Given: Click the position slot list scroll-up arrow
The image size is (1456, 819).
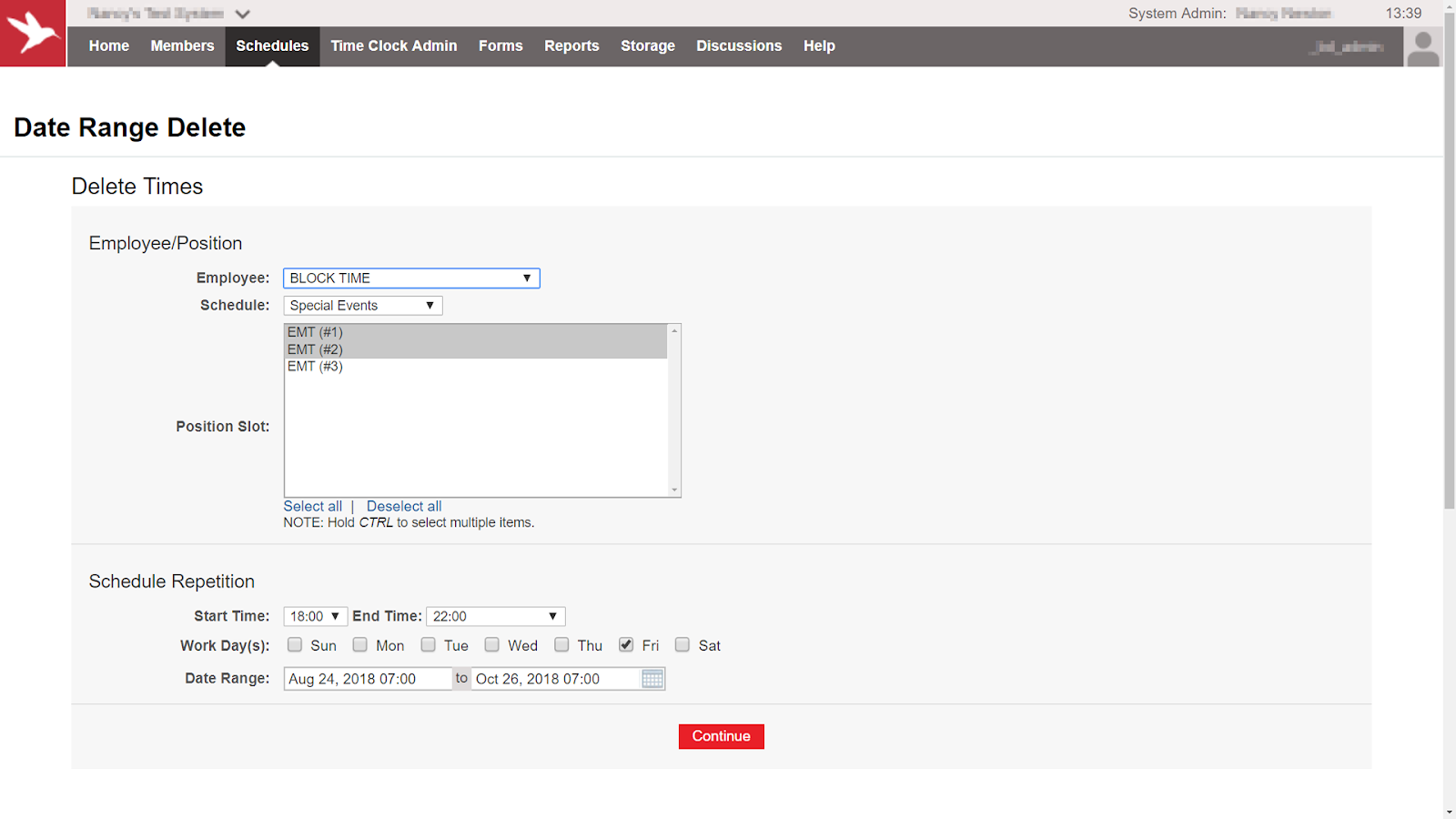Looking at the screenshot, I should point(674,331).
